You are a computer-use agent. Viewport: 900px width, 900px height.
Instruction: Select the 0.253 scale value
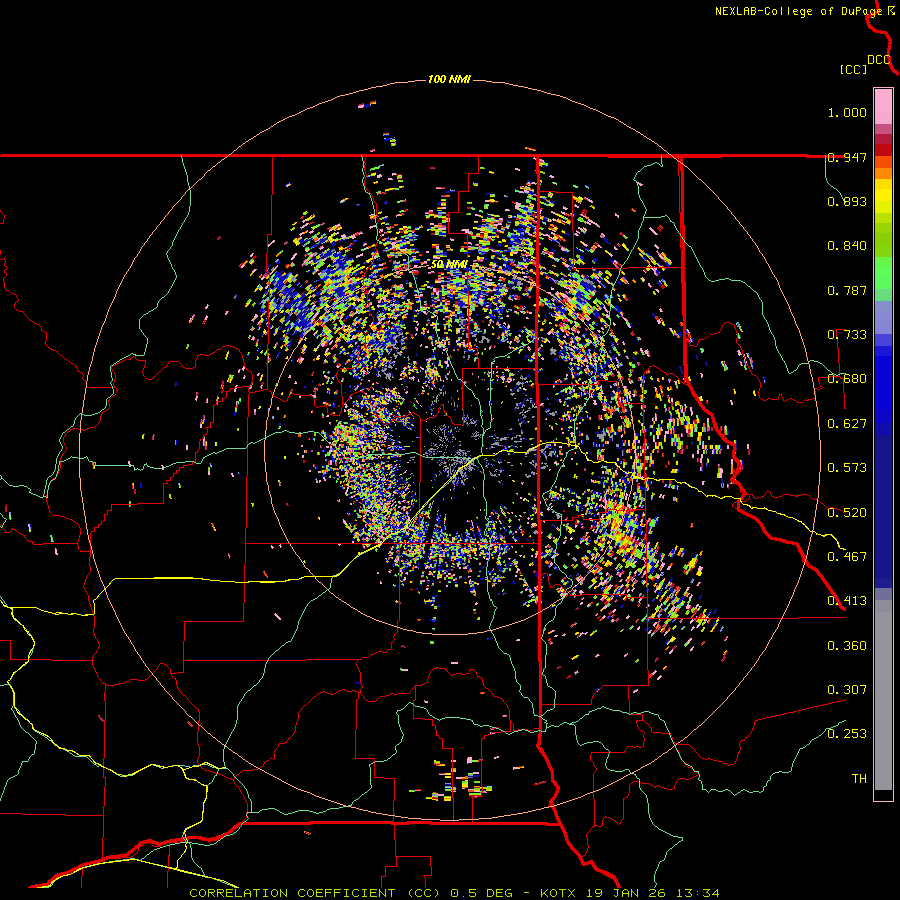coord(847,734)
